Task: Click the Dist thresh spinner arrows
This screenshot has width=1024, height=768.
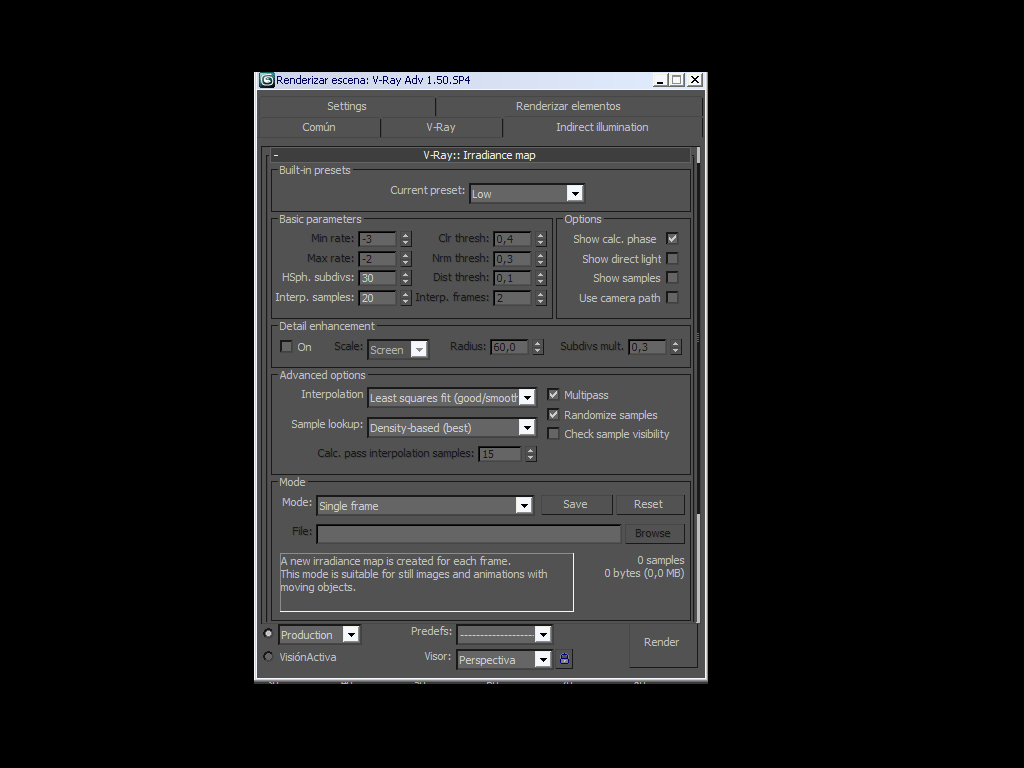Action: tap(541, 278)
